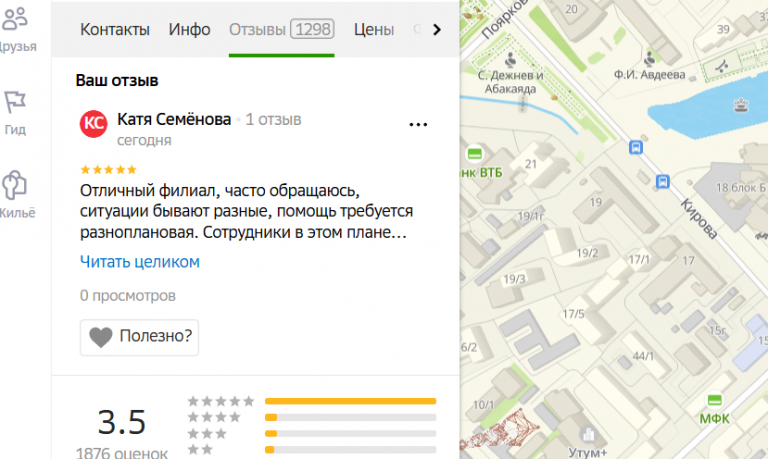Open Катя Семёнова's profile name

[174, 119]
